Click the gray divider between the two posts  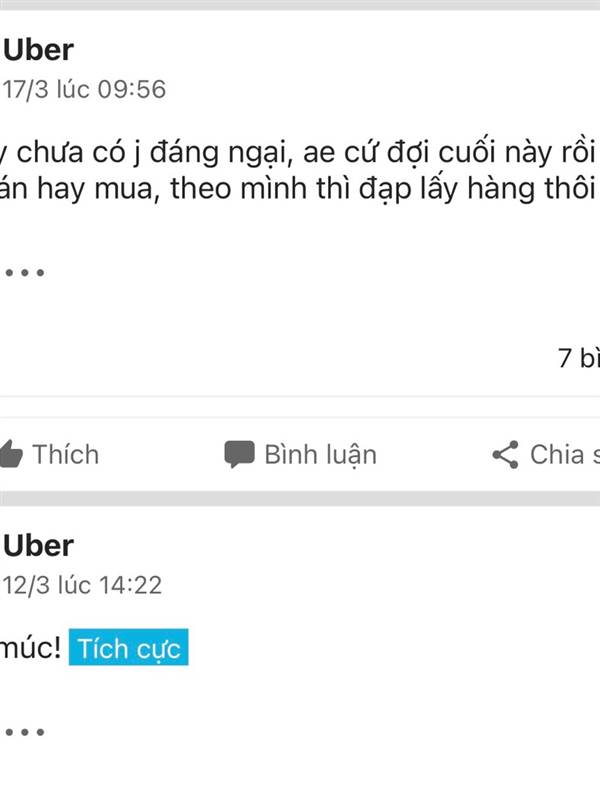pos(300,498)
